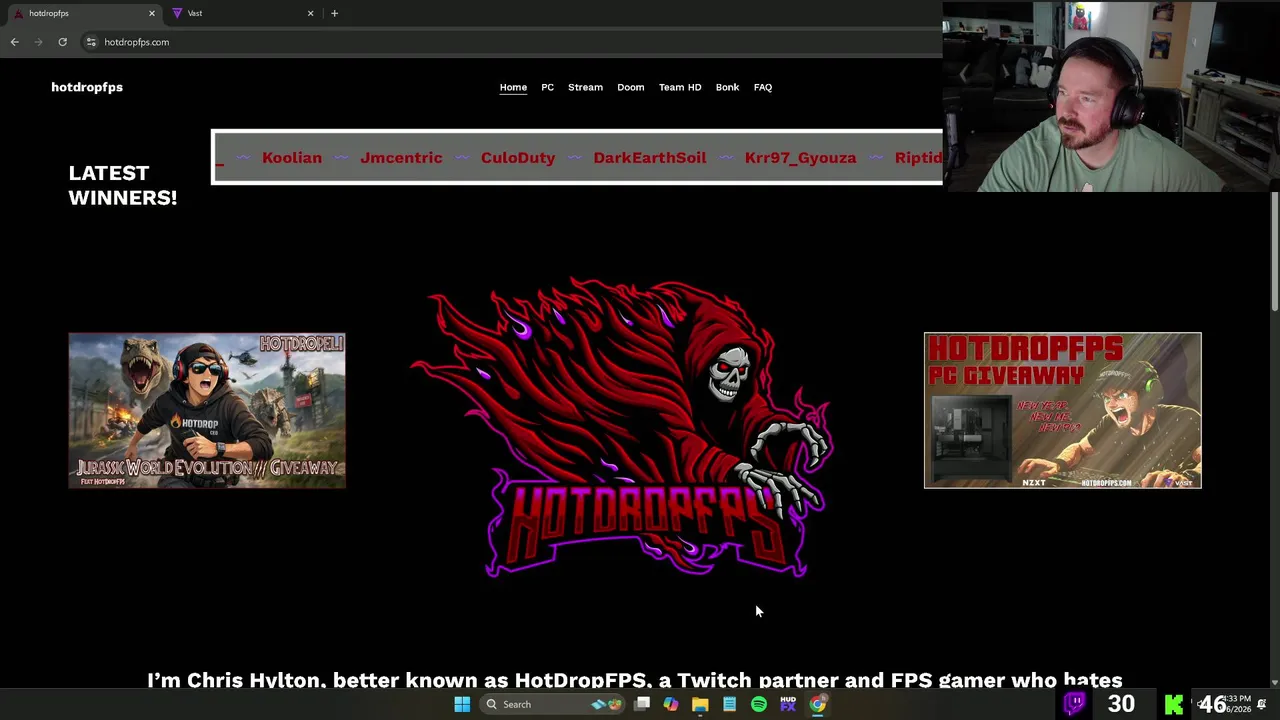
Task: Open the Jurassic World Evolution giveaway image
Action: click(x=207, y=411)
